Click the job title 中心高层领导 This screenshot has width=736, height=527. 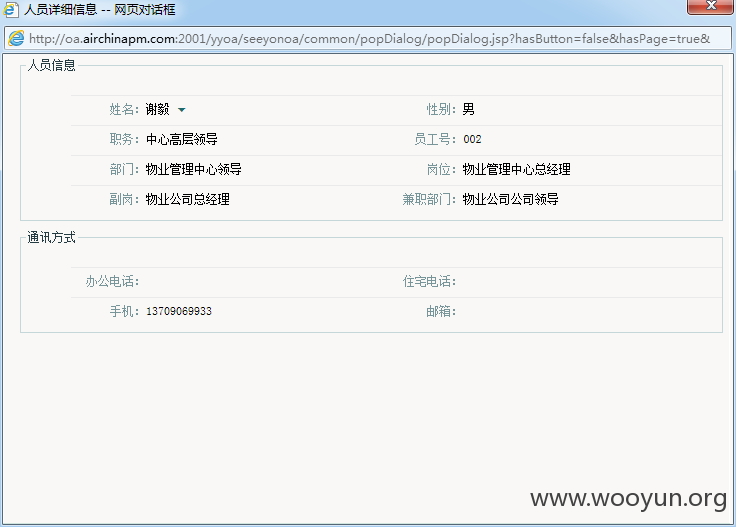182,139
